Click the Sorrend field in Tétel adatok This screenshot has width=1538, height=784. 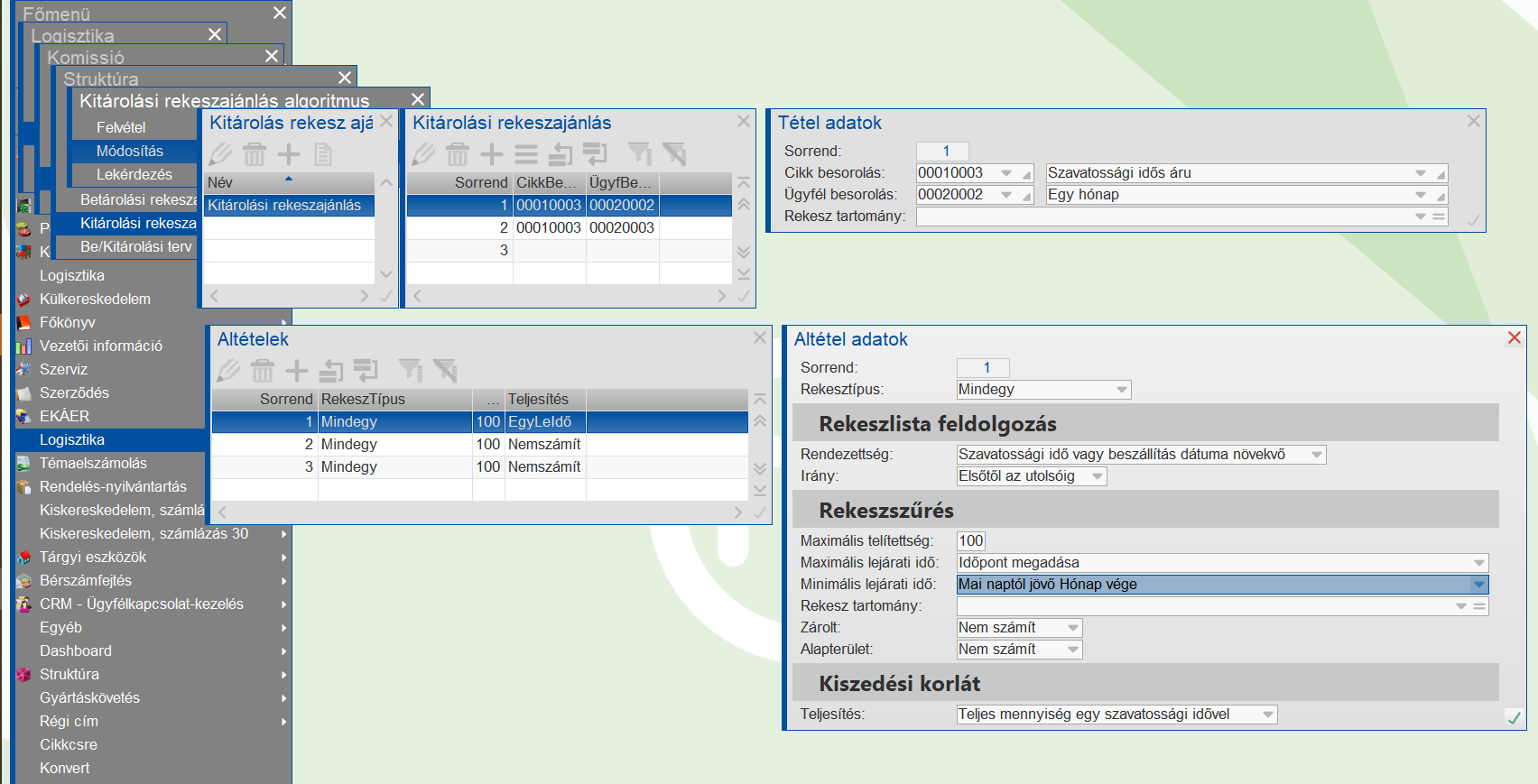point(942,152)
